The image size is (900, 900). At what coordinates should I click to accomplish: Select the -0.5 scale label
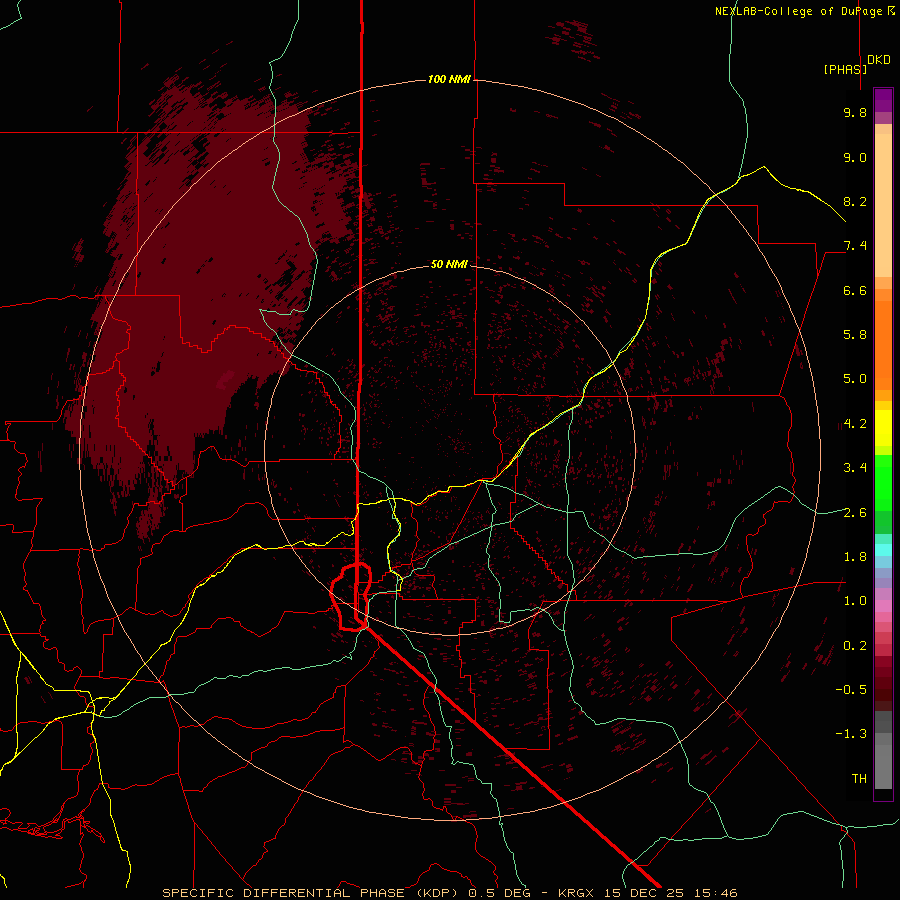click(851, 690)
